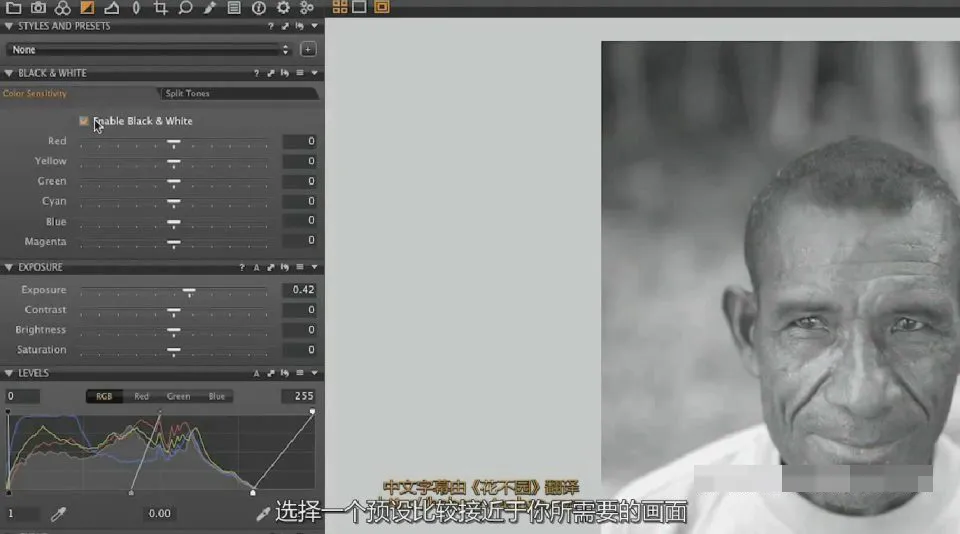Open Levels presets list icon
Screen dimensions: 960x534
[300, 373]
